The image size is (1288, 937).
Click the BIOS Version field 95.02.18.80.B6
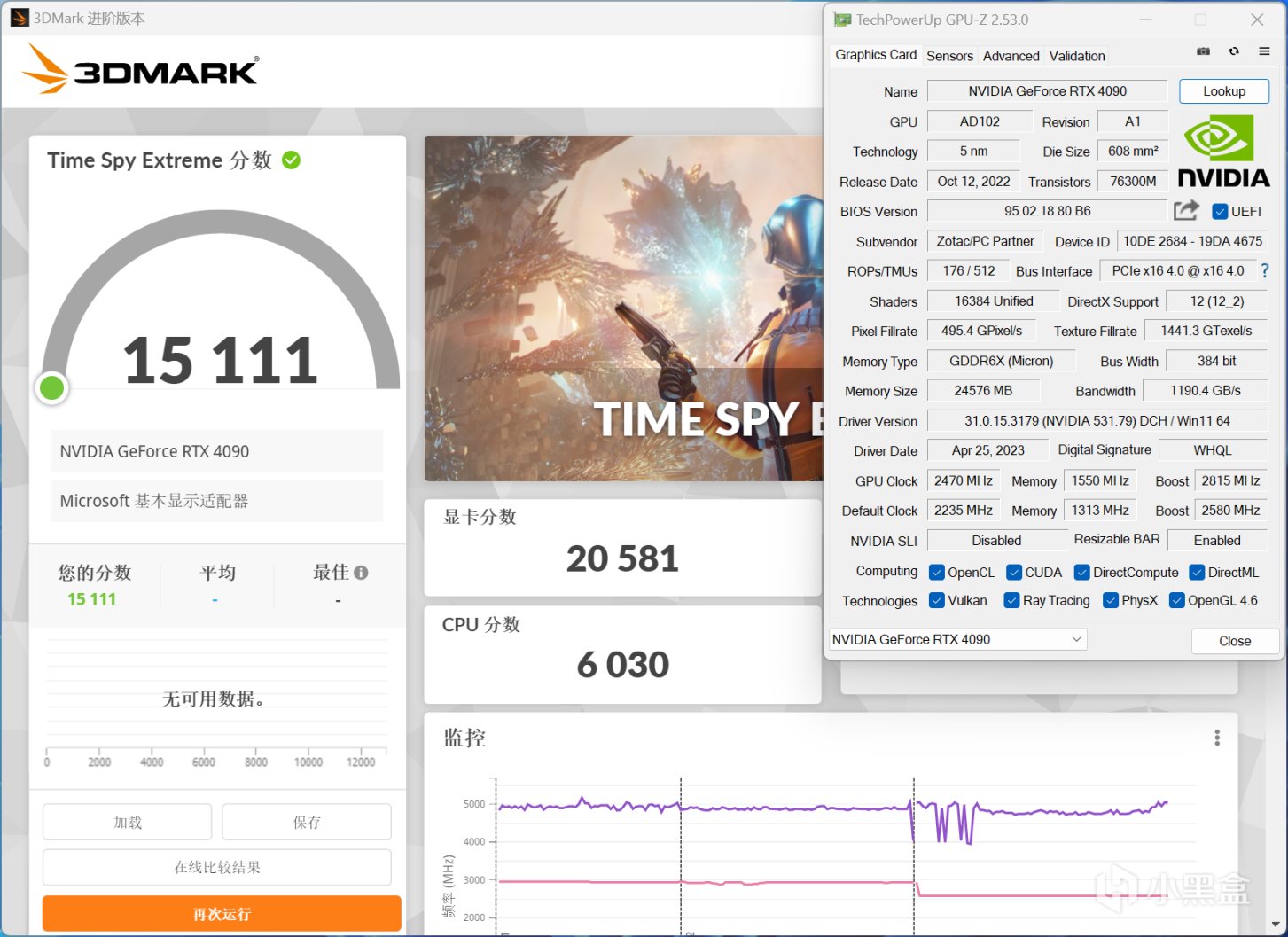(1047, 211)
